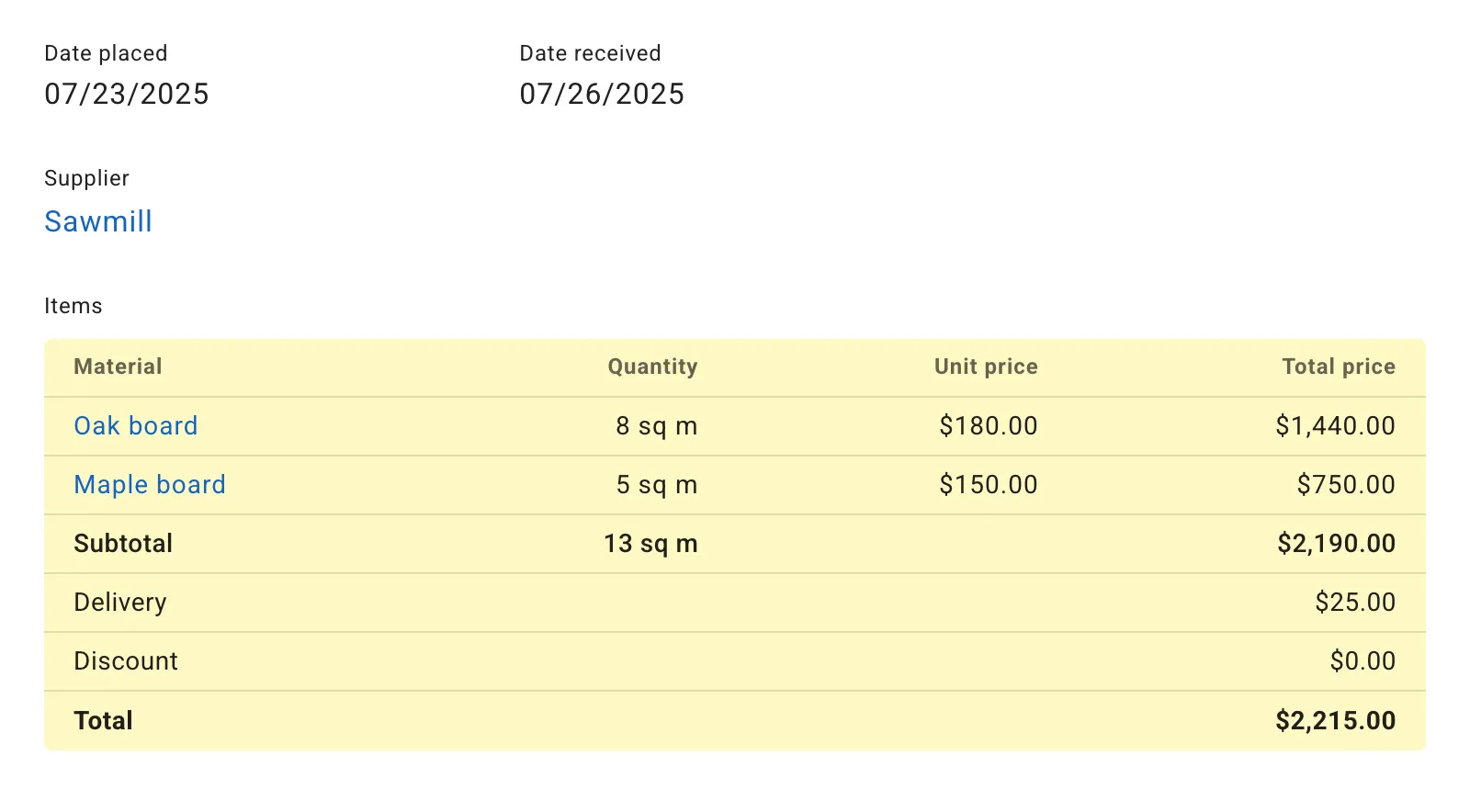
Task: Click the Supplier section label
Action: (x=86, y=178)
